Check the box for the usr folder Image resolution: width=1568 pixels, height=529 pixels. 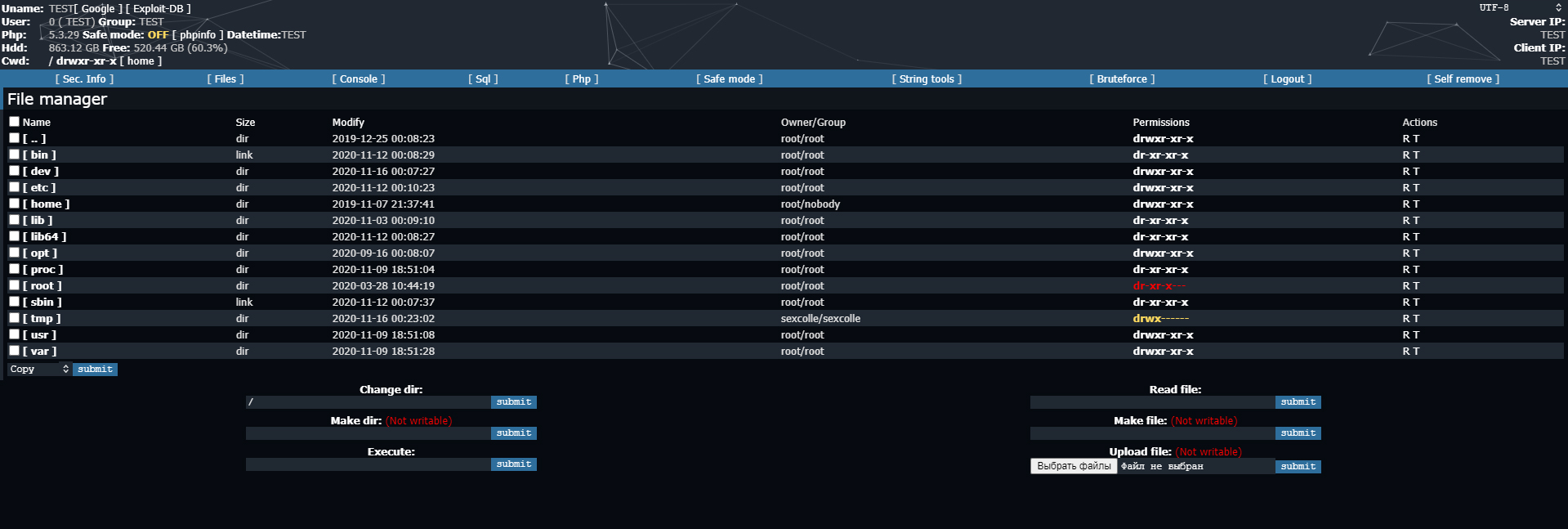coord(14,334)
